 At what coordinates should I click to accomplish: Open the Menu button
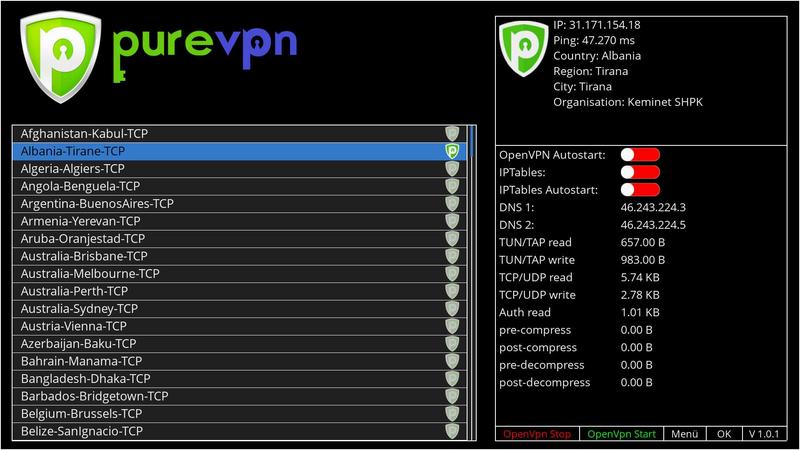[685, 434]
